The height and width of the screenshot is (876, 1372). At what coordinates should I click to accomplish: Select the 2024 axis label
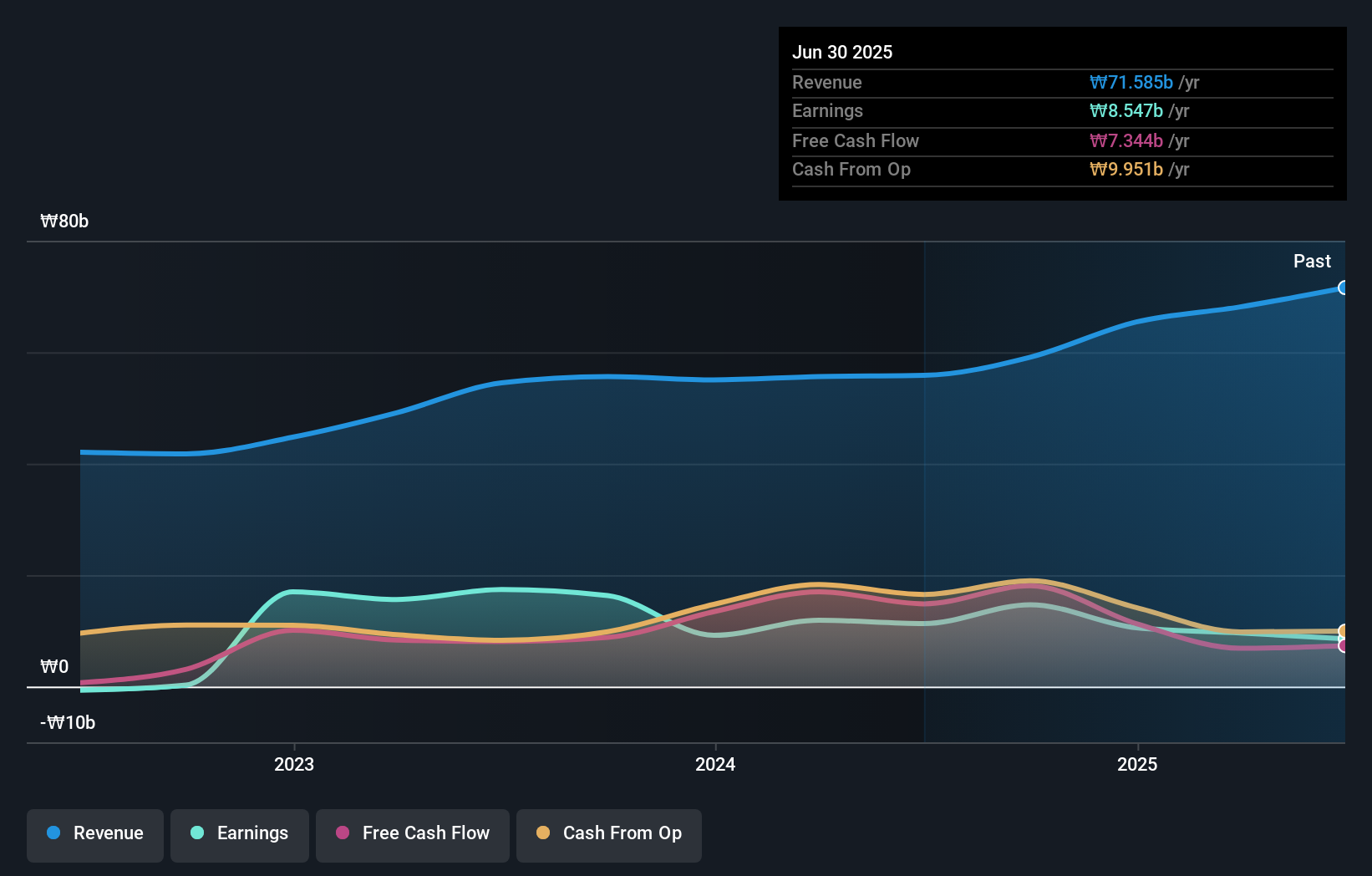[x=715, y=763]
